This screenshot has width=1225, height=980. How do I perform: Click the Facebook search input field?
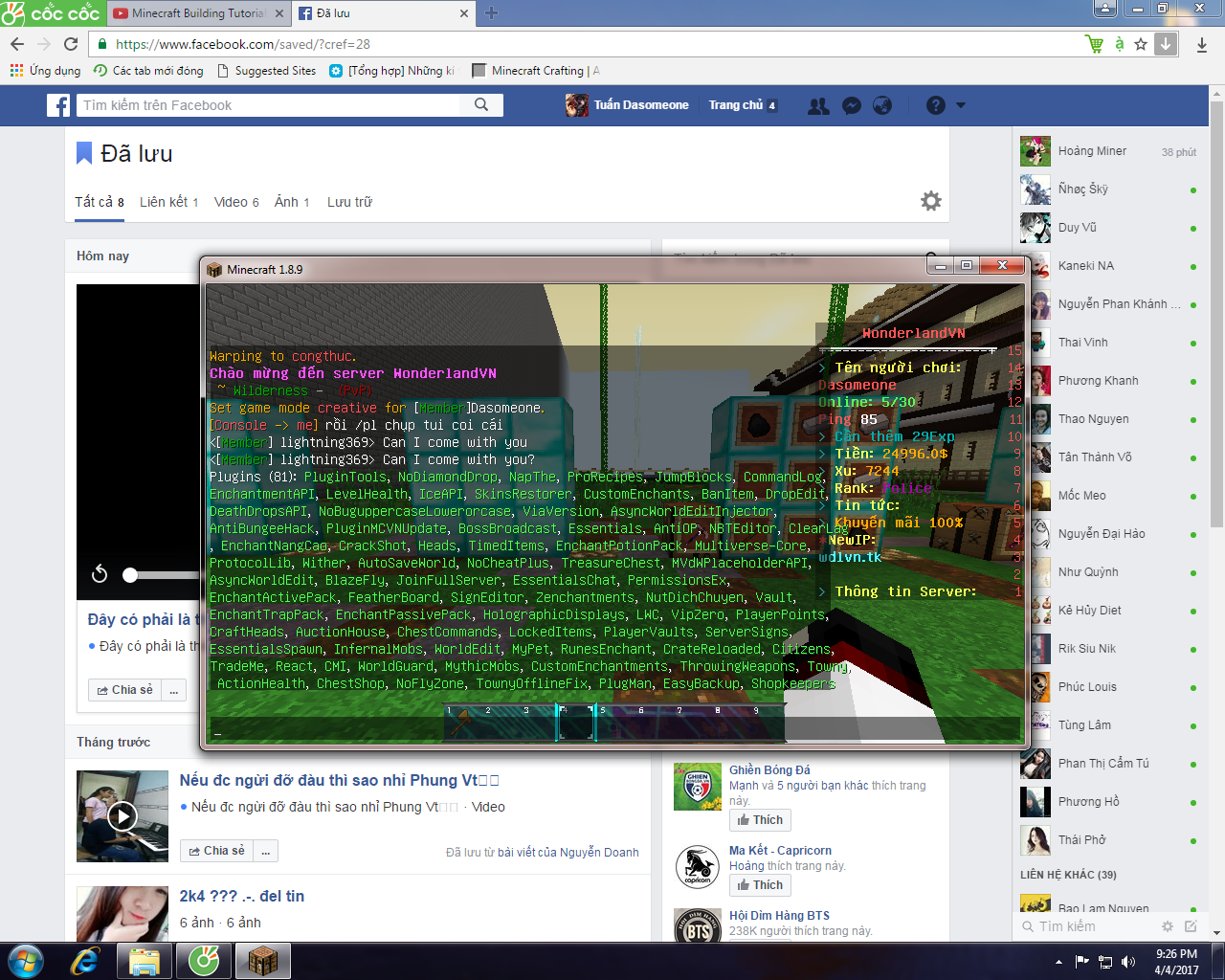pos(268,105)
